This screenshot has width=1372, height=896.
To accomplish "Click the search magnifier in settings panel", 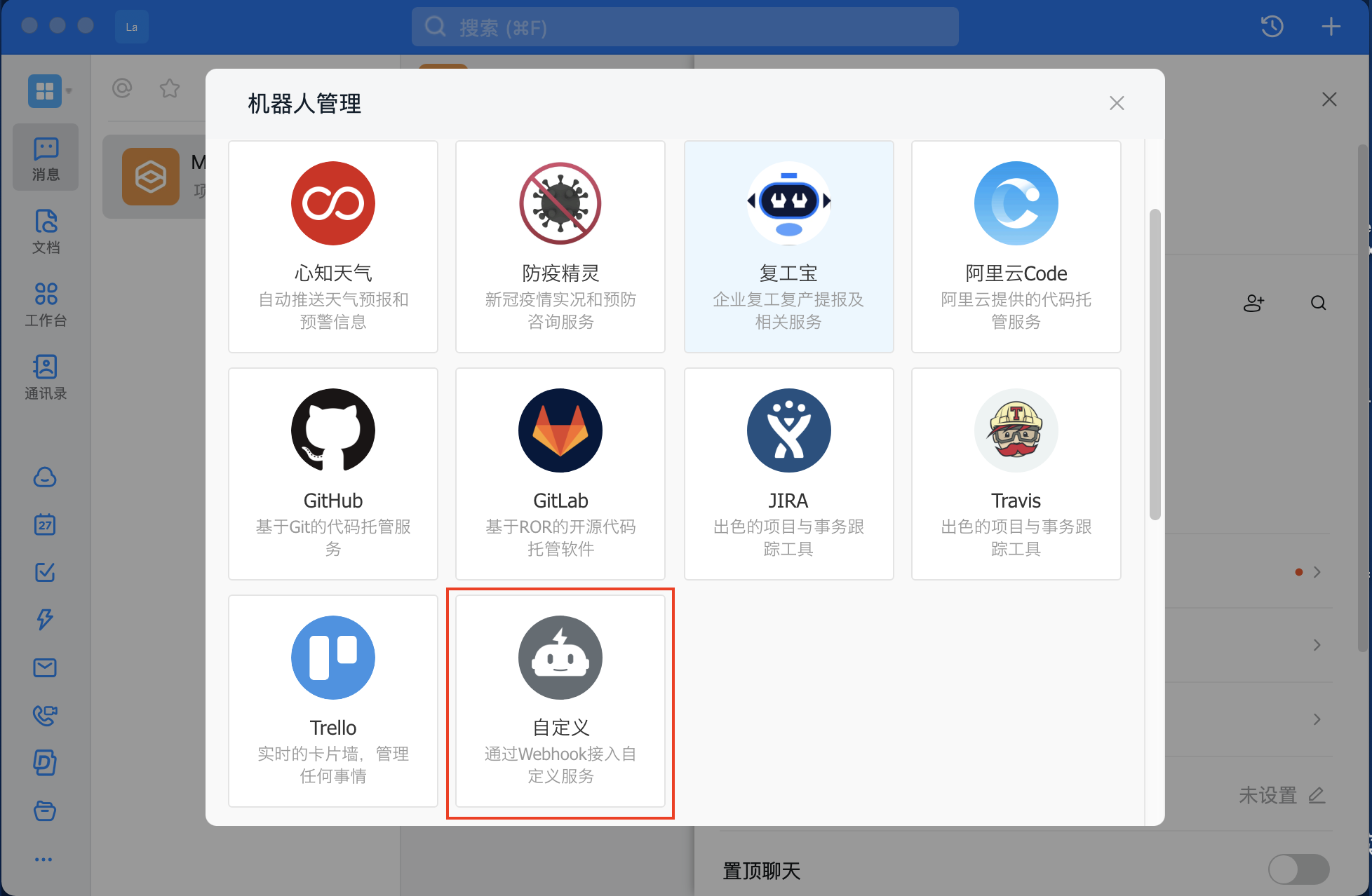I will [1318, 303].
